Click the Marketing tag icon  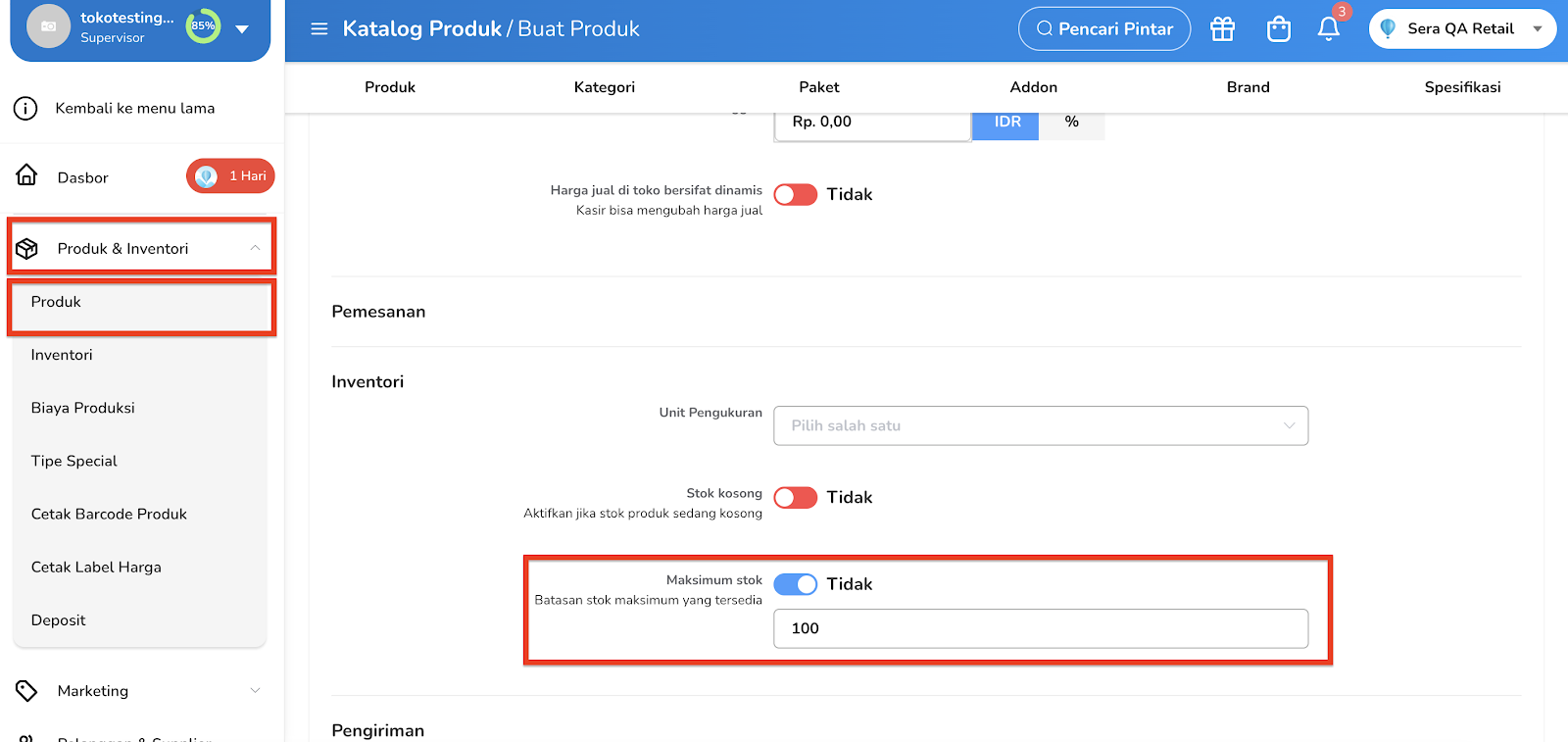tap(26, 691)
